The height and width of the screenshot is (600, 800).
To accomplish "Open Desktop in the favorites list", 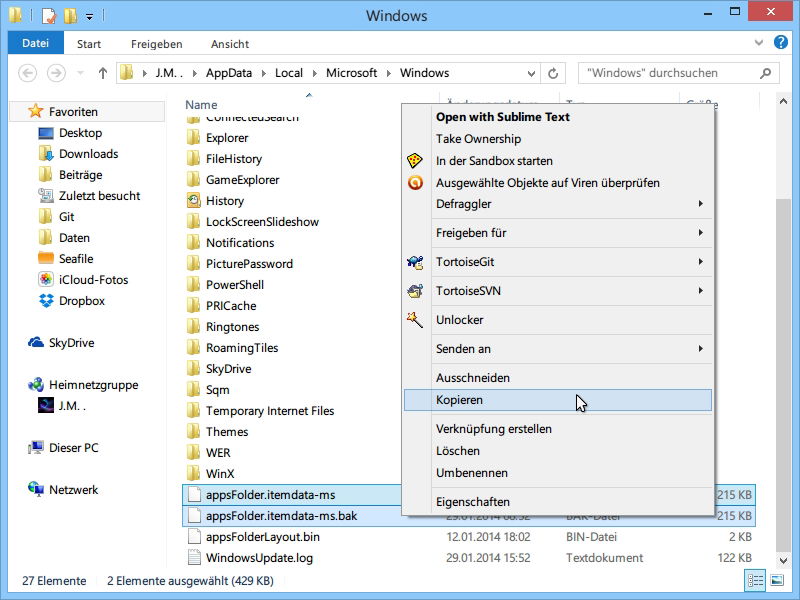I will [81, 133].
